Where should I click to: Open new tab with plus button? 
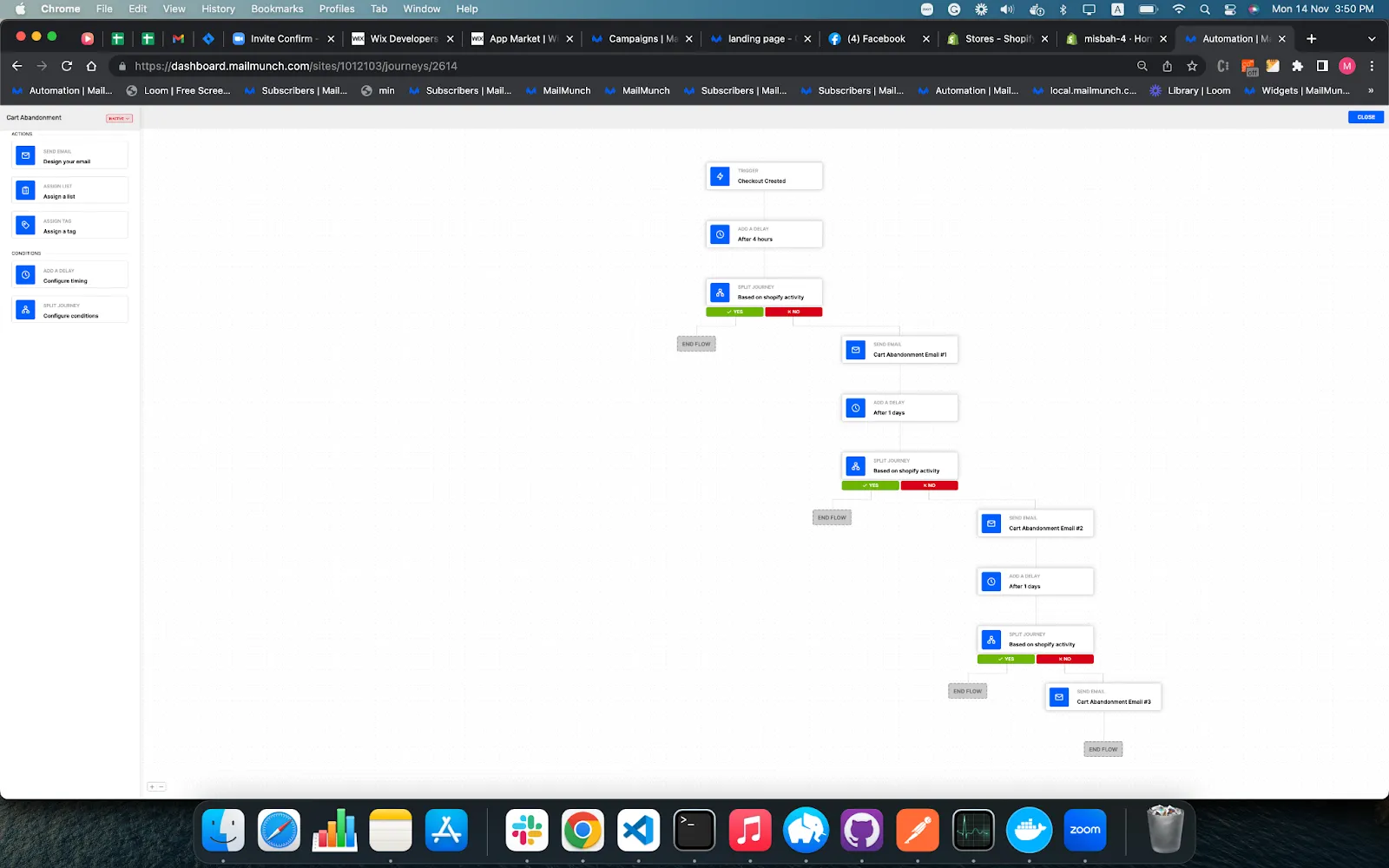pos(1312,39)
